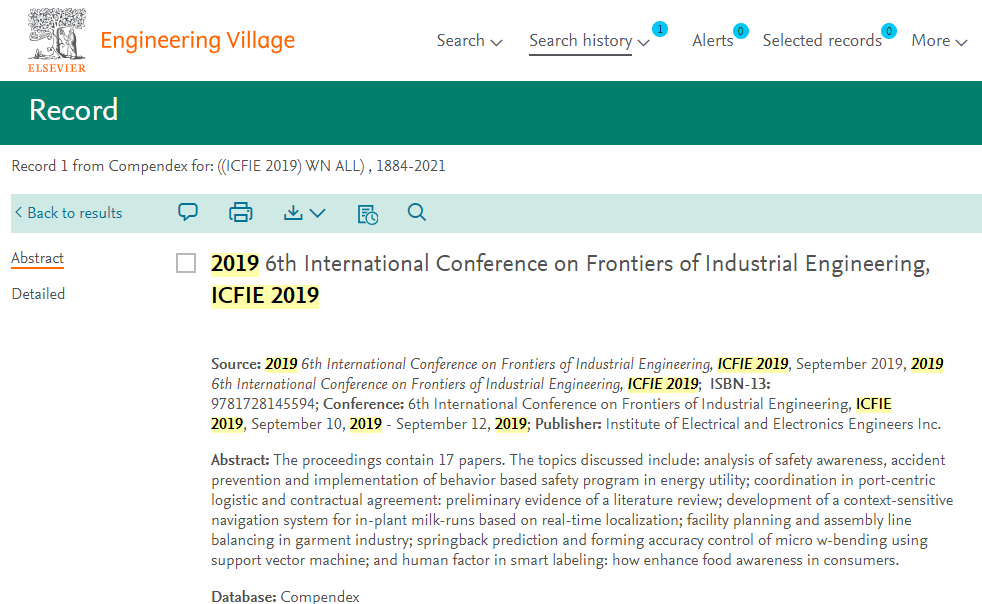Screen dimensions: 982x604
Task: Open the Alerts menu item
Action: pyautogui.click(x=713, y=41)
